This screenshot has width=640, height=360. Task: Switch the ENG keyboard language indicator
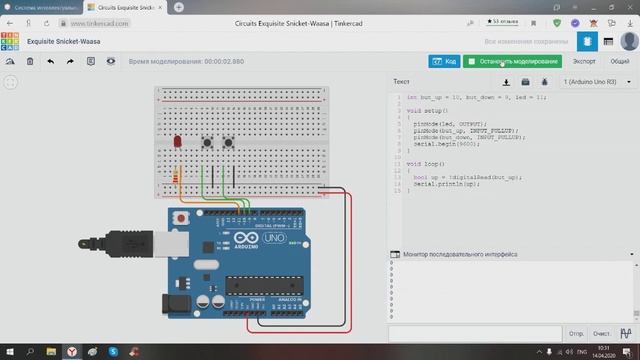point(582,351)
